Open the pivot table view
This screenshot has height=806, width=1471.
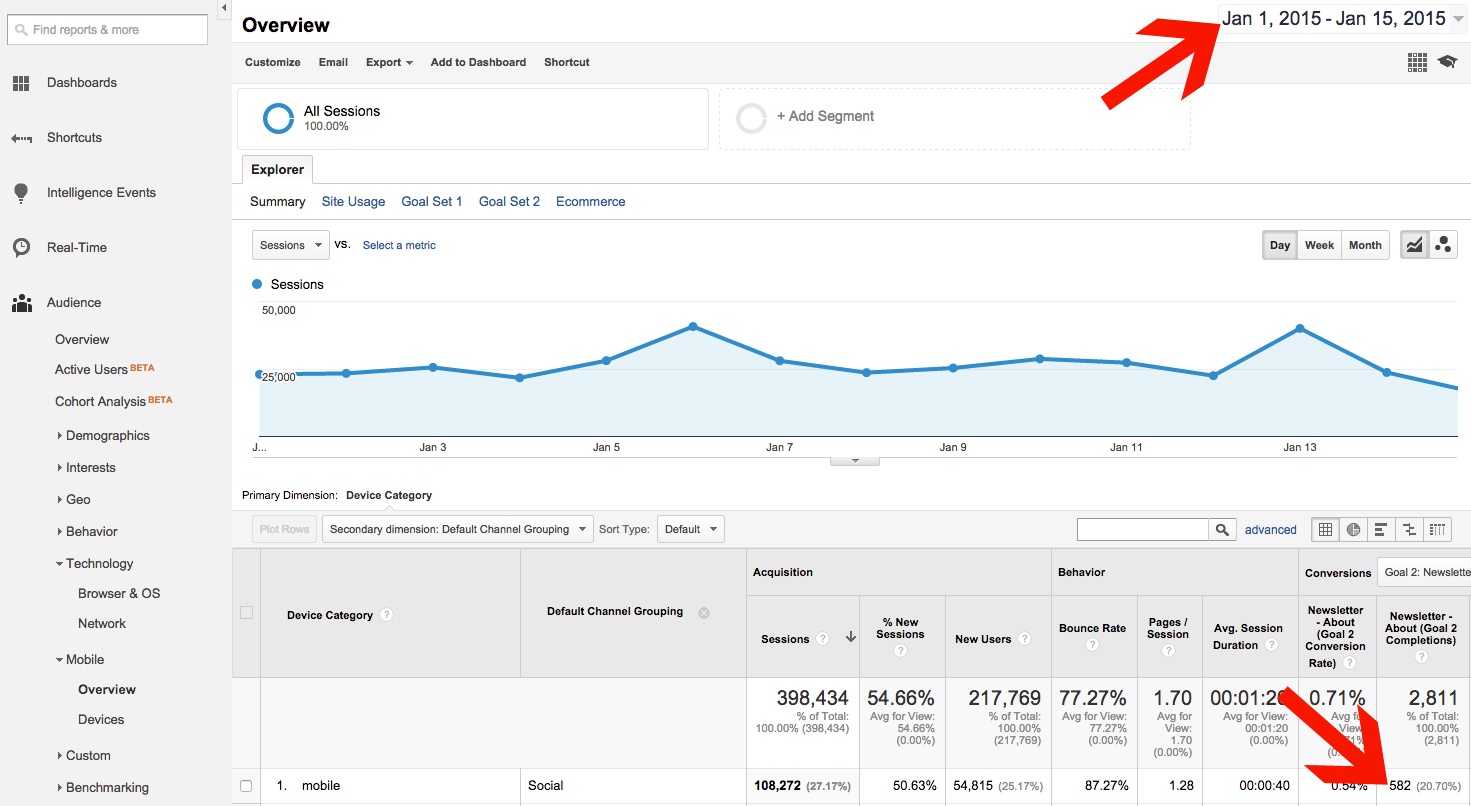coord(1438,529)
